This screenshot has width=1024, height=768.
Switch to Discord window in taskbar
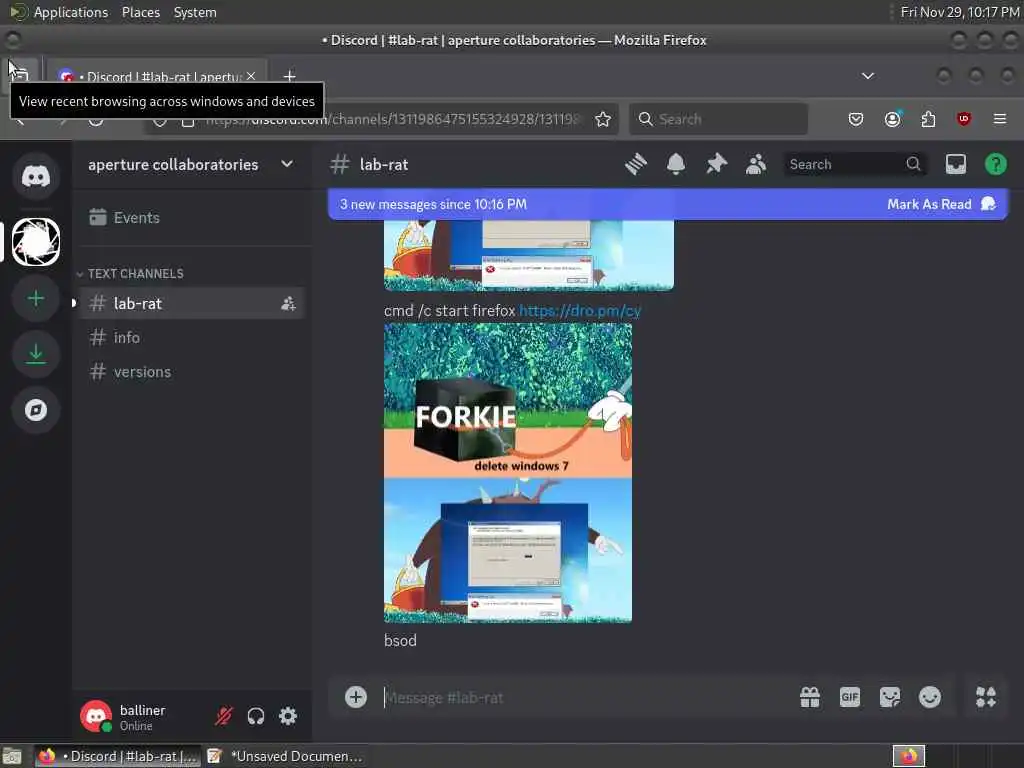tap(118, 756)
